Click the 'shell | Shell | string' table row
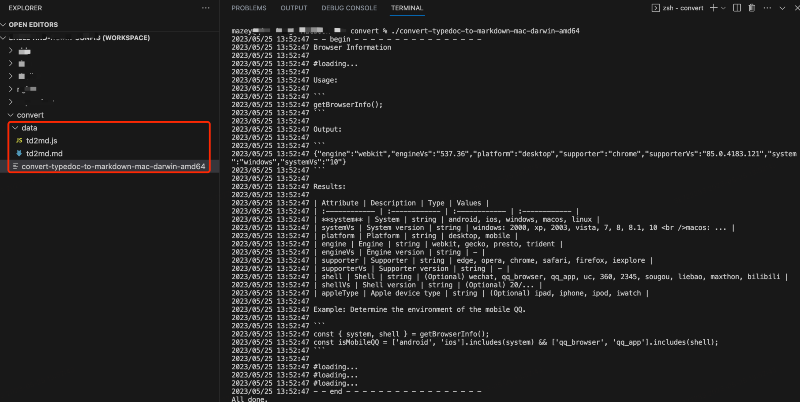The image size is (800, 402). coord(551,277)
